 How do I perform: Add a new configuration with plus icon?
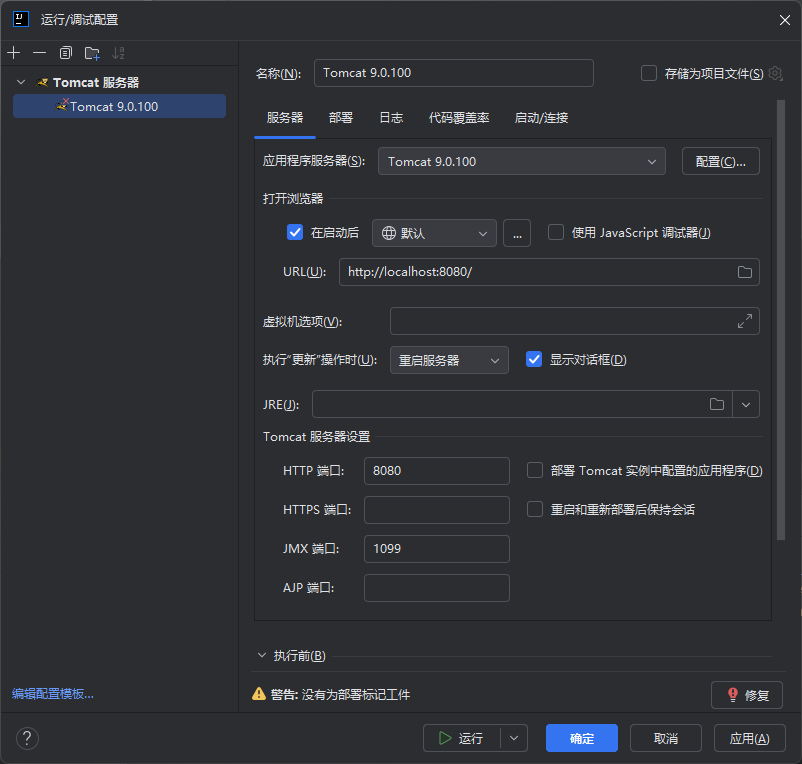tap(14, 53)
